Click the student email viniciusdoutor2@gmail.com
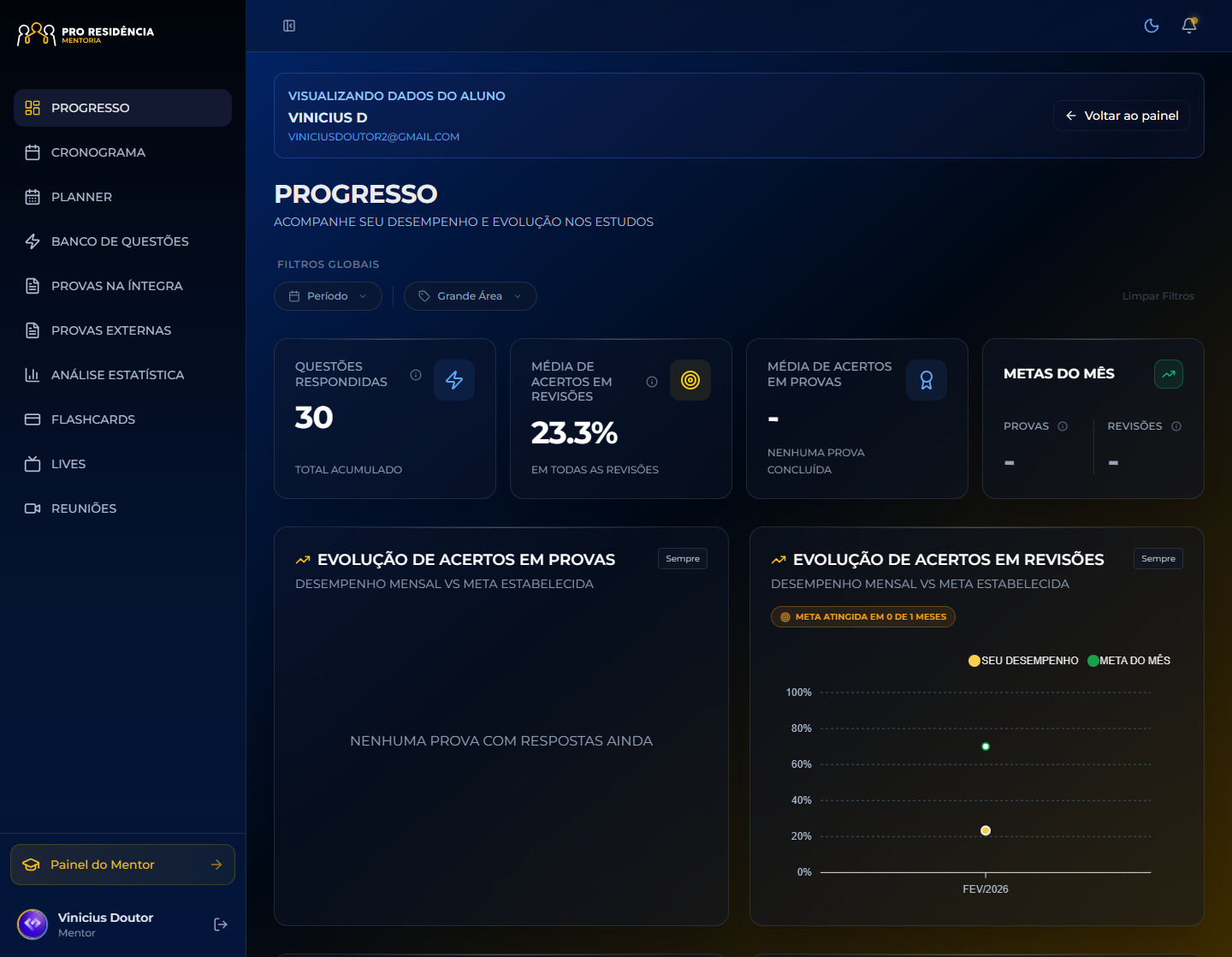This screenshot has width=1232, height=957. (374, 137)
